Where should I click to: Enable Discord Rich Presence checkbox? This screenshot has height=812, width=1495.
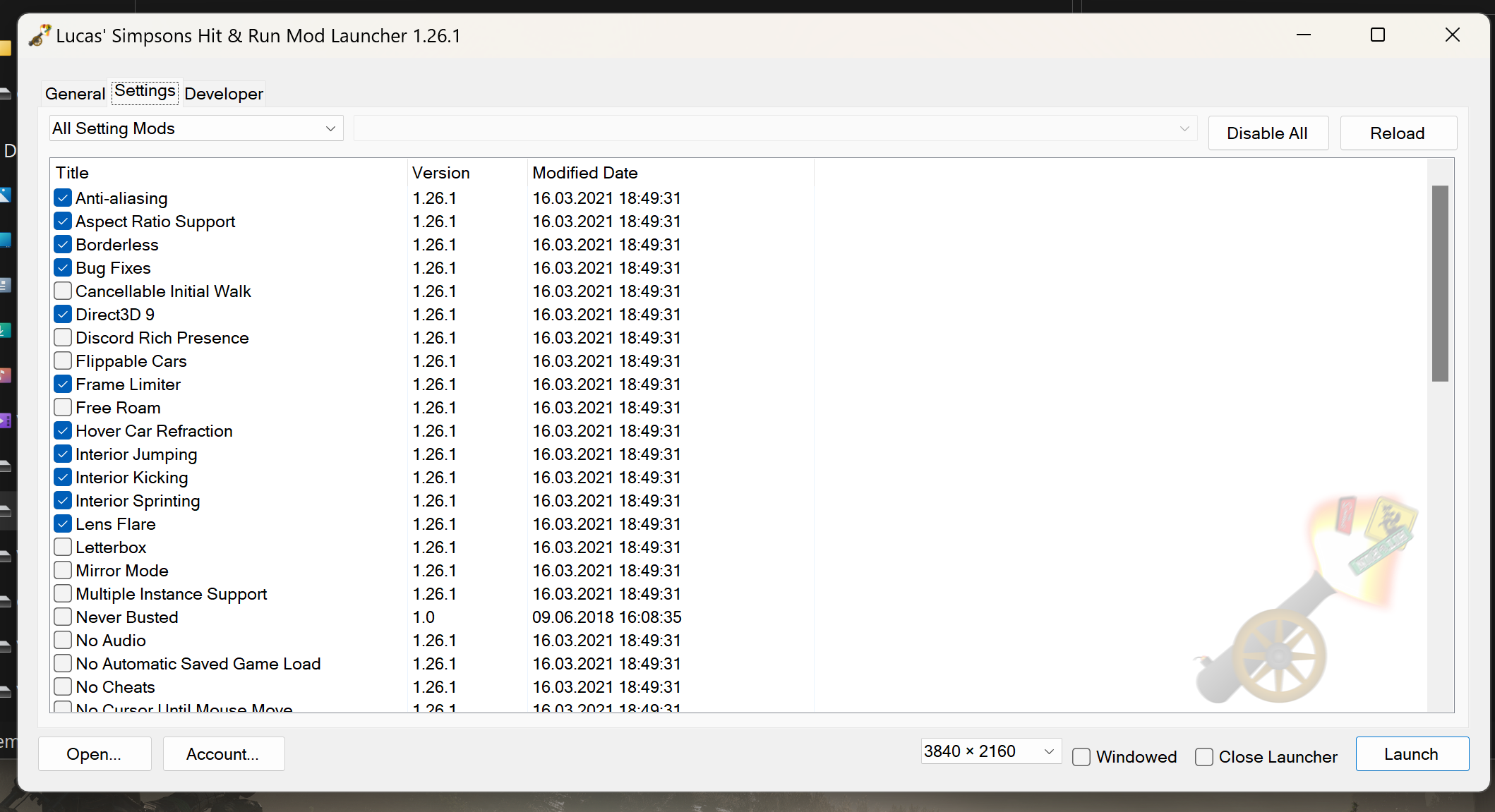63,338
